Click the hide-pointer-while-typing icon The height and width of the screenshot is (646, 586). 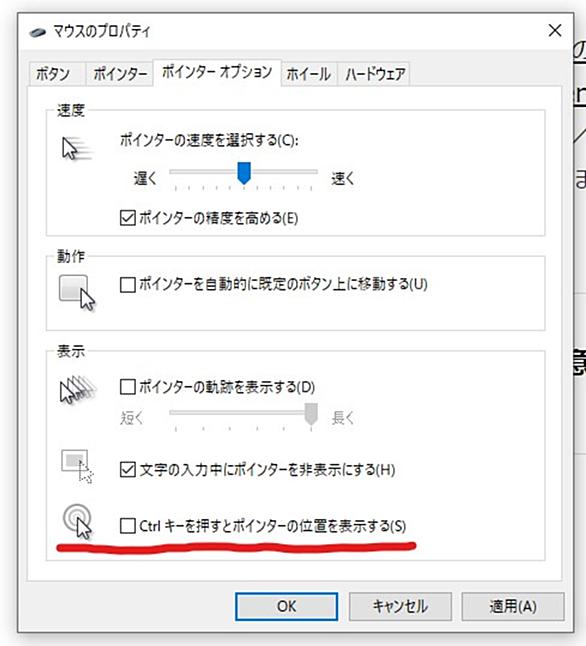click(77, 466)
